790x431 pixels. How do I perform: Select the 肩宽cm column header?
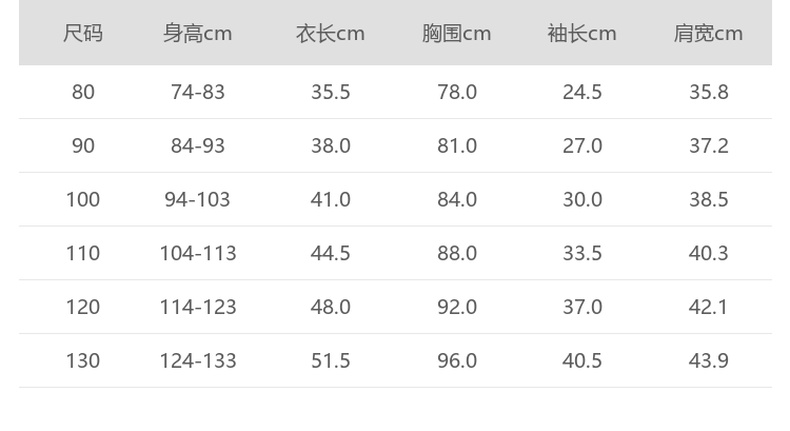coord(708,34)
